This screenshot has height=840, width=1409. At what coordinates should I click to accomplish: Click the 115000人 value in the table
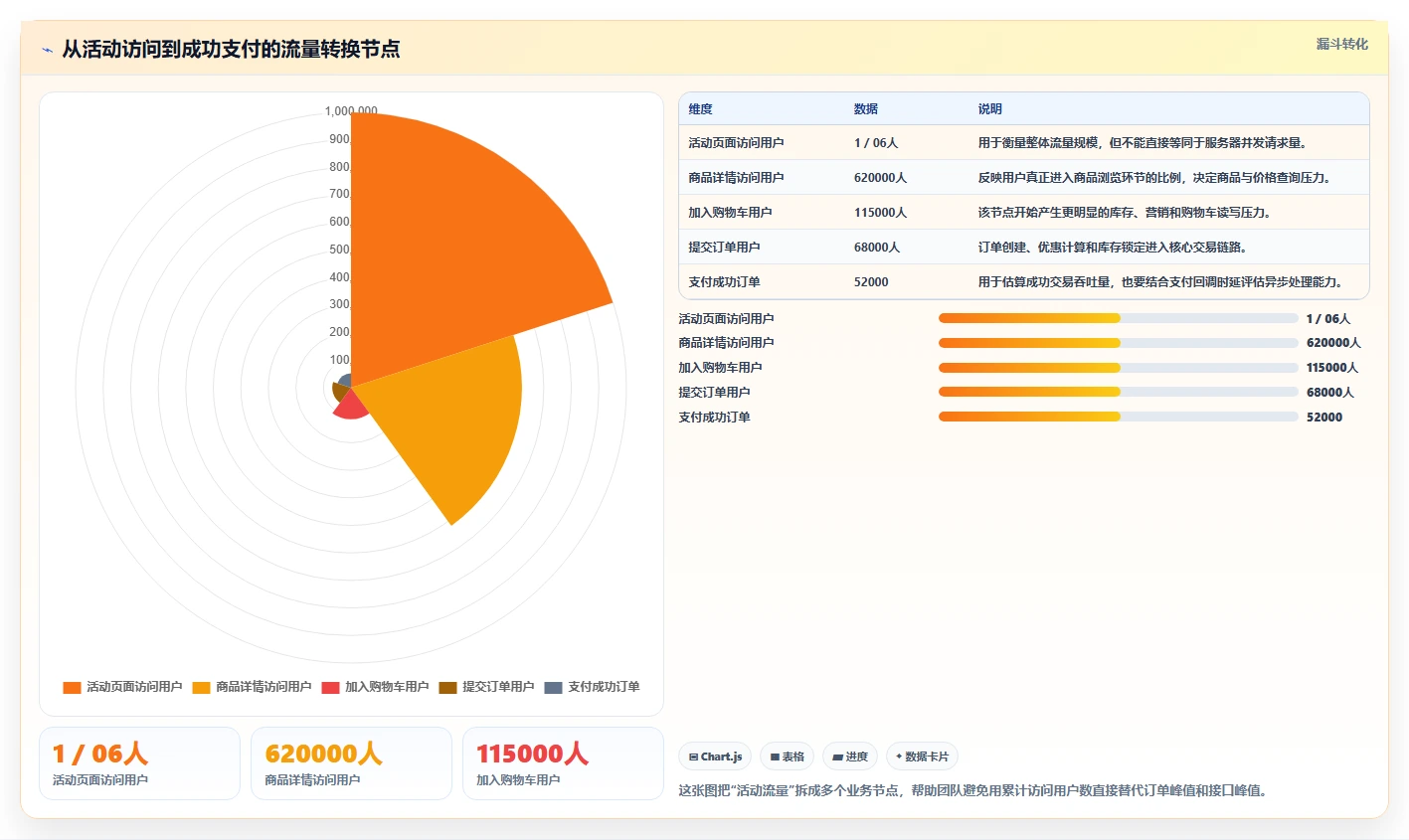tap(880, 213)
